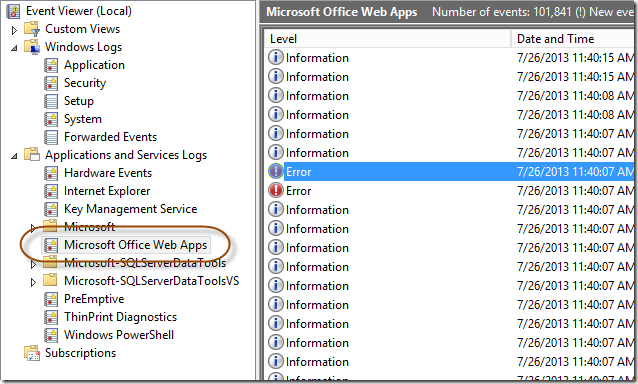Click the red Error icon in unselected row
Viewport: 638px width, 384px height.
276,190
